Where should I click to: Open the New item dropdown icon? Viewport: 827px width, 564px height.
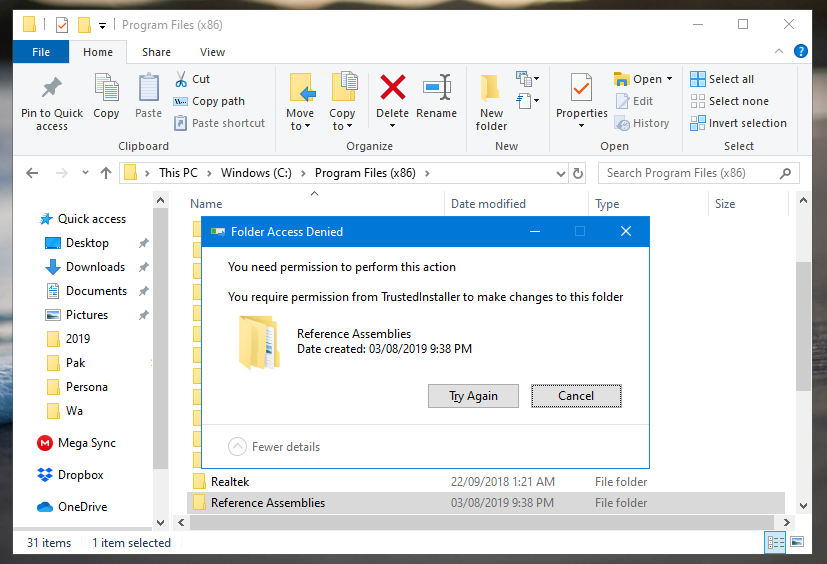[527, 79]
